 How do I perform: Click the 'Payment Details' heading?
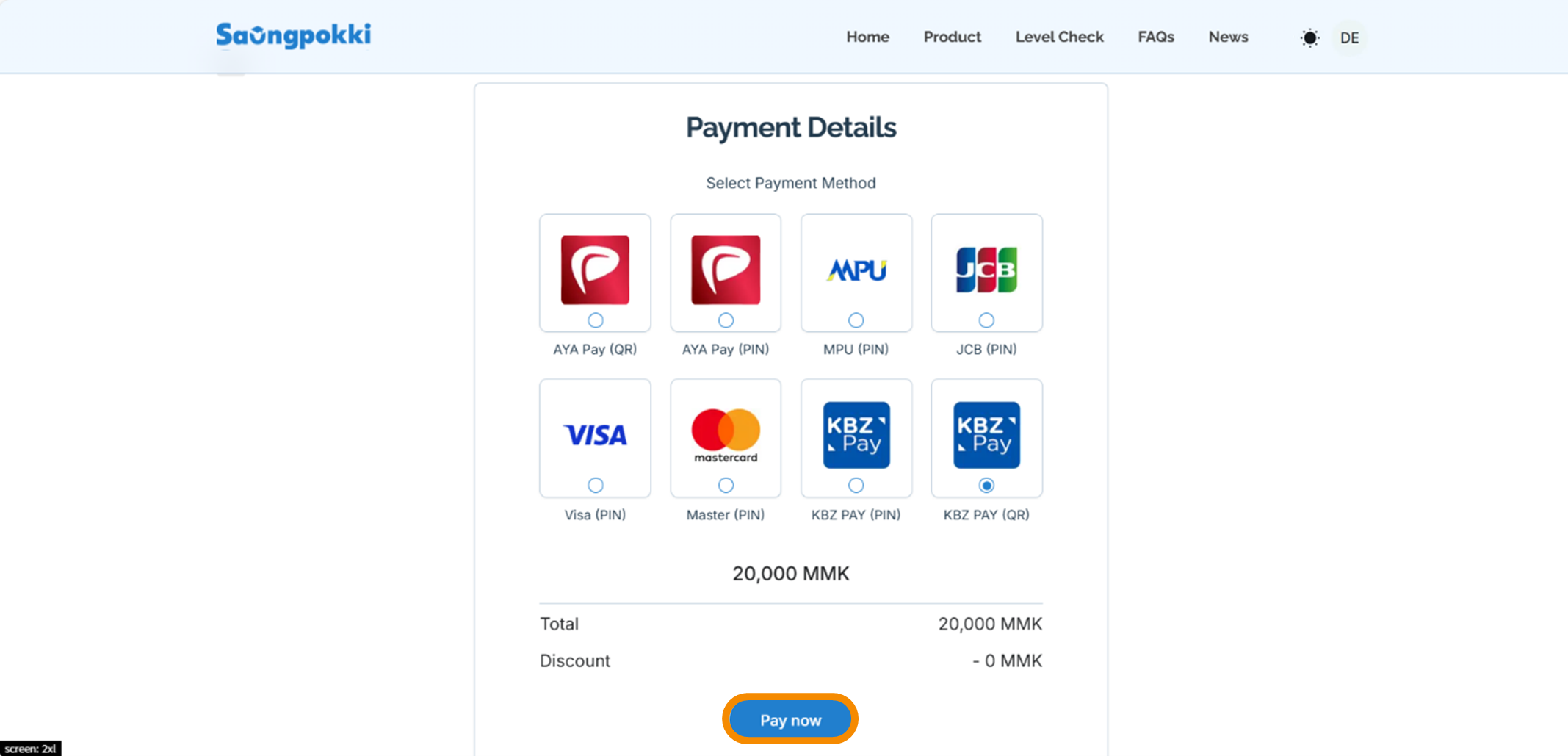791,128
